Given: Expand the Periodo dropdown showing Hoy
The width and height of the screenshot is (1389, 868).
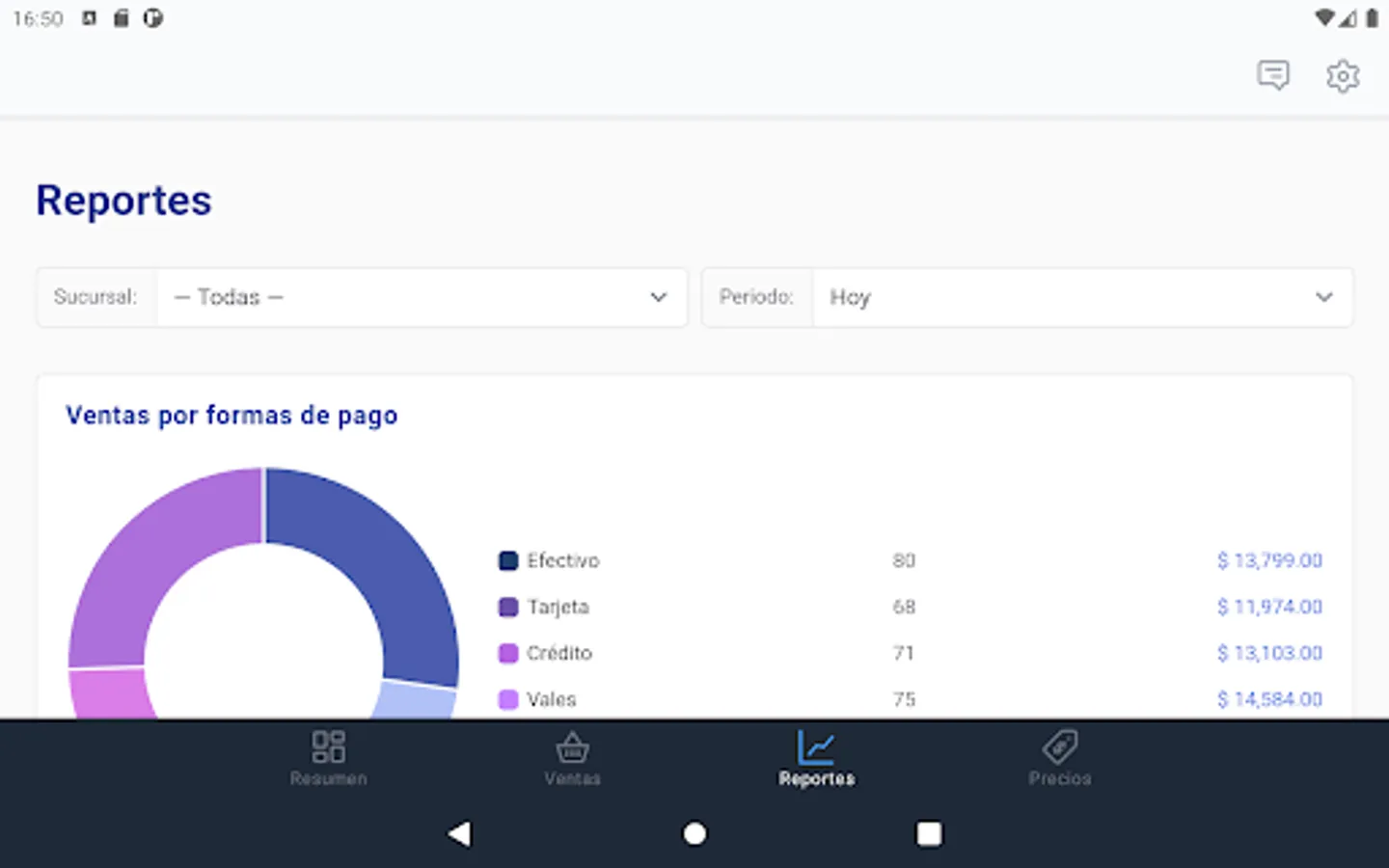Looking at the screenshot, I should (1082, 297).
